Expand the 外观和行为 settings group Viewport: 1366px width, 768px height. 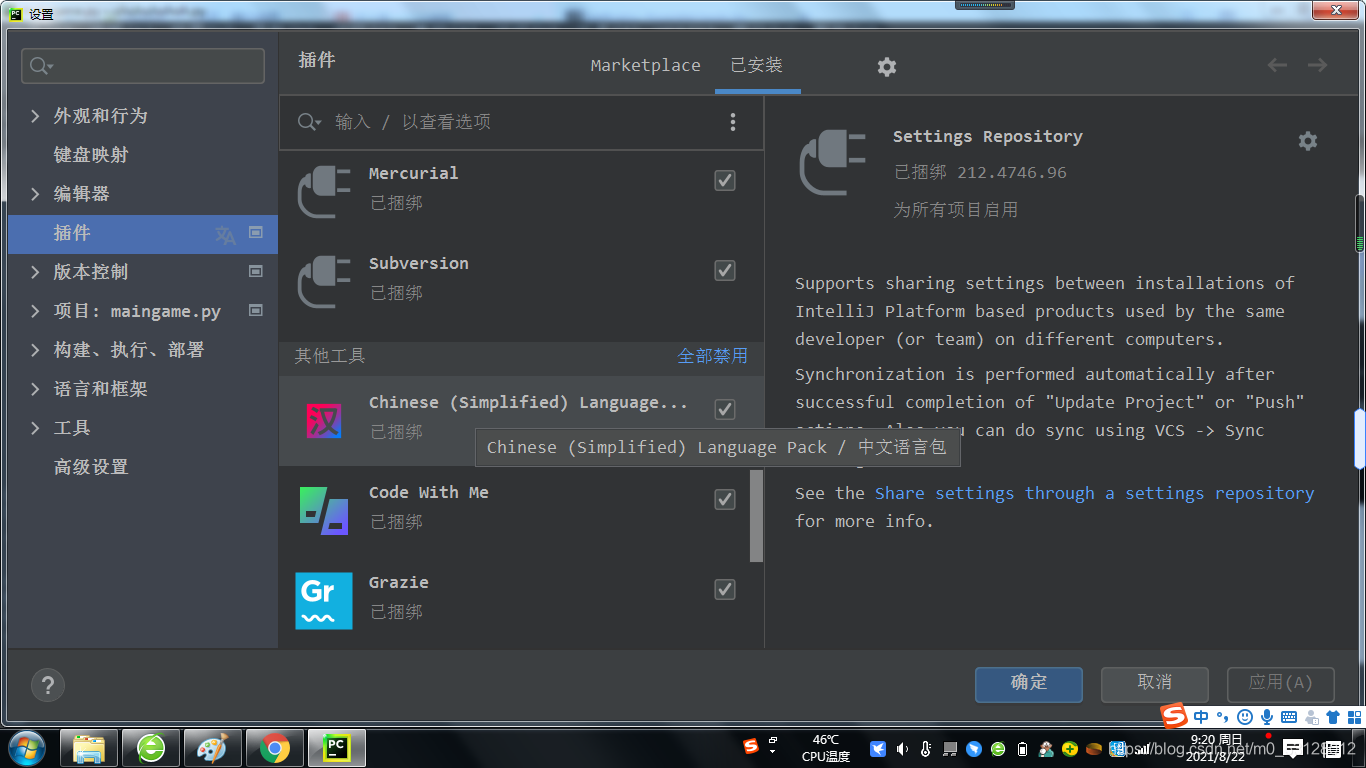pyautogui.click(x=36, y=116)
